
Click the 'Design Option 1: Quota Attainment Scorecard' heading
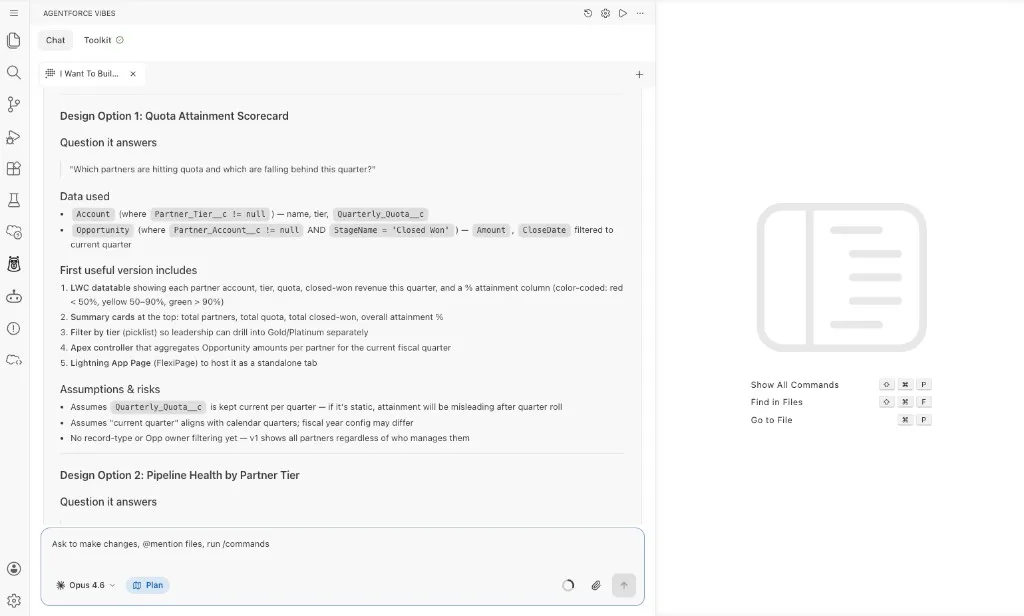pos(174,116)
